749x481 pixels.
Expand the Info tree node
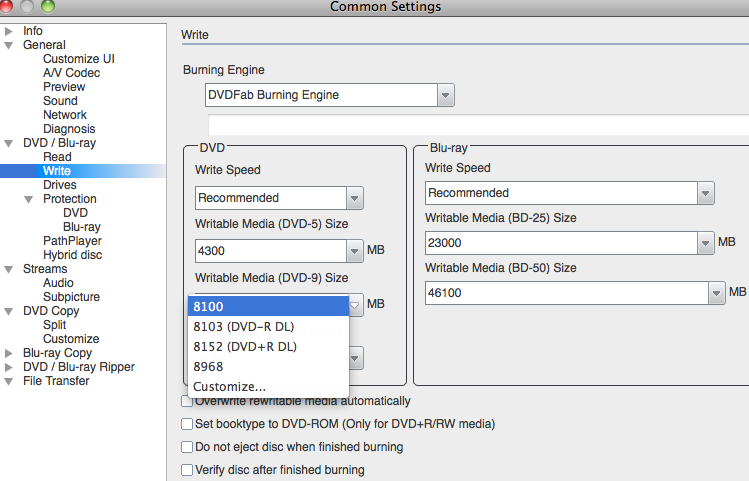click(9, 31)
